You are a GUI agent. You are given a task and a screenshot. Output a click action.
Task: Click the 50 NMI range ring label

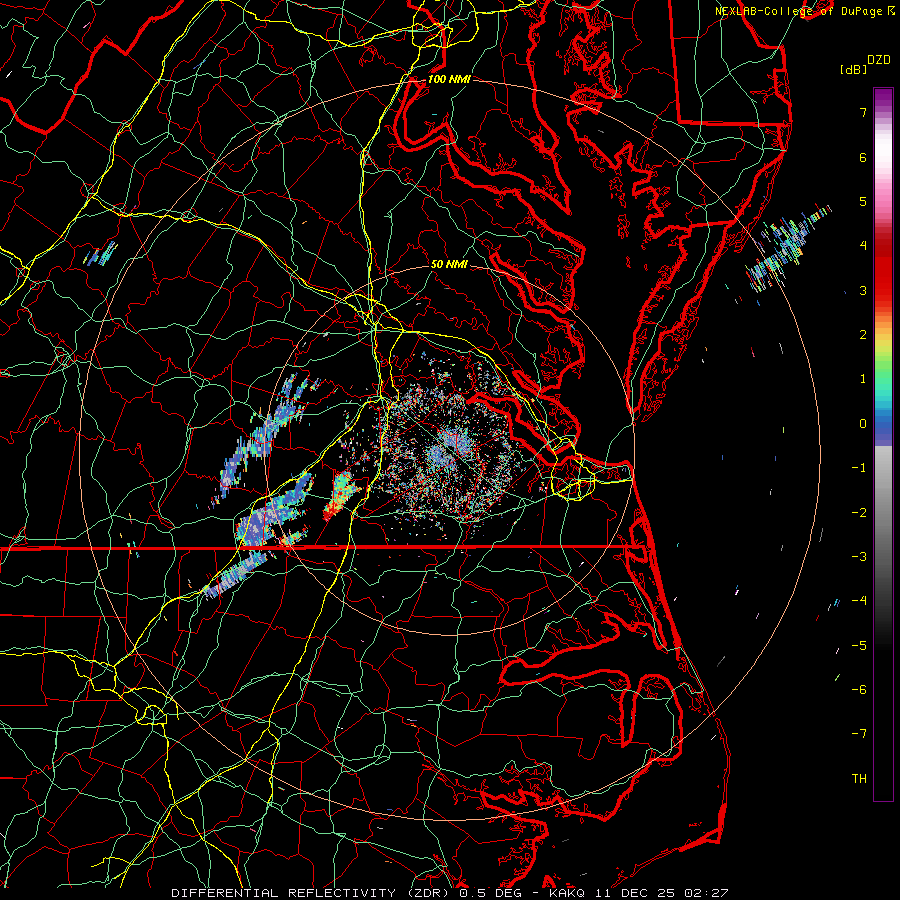click(449, 265)
